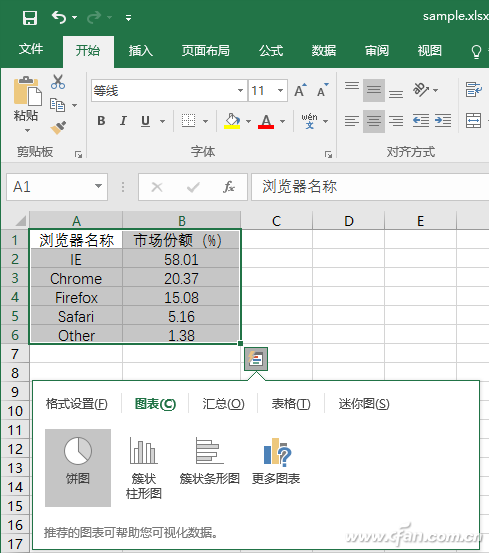Image resolution: width=489 pixels, height=553 pixels.
Task: Decrease indent icon
Action: (x=421, y=121)
